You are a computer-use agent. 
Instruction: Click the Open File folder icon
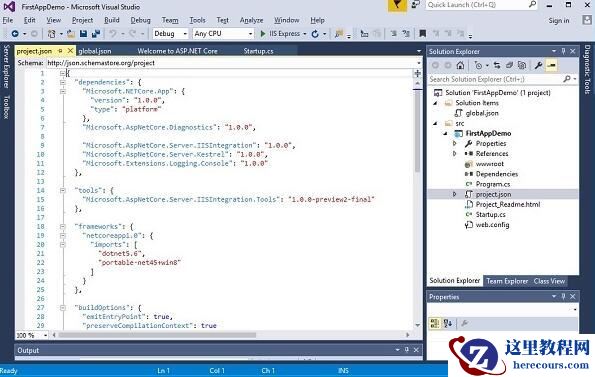(71, 34)
